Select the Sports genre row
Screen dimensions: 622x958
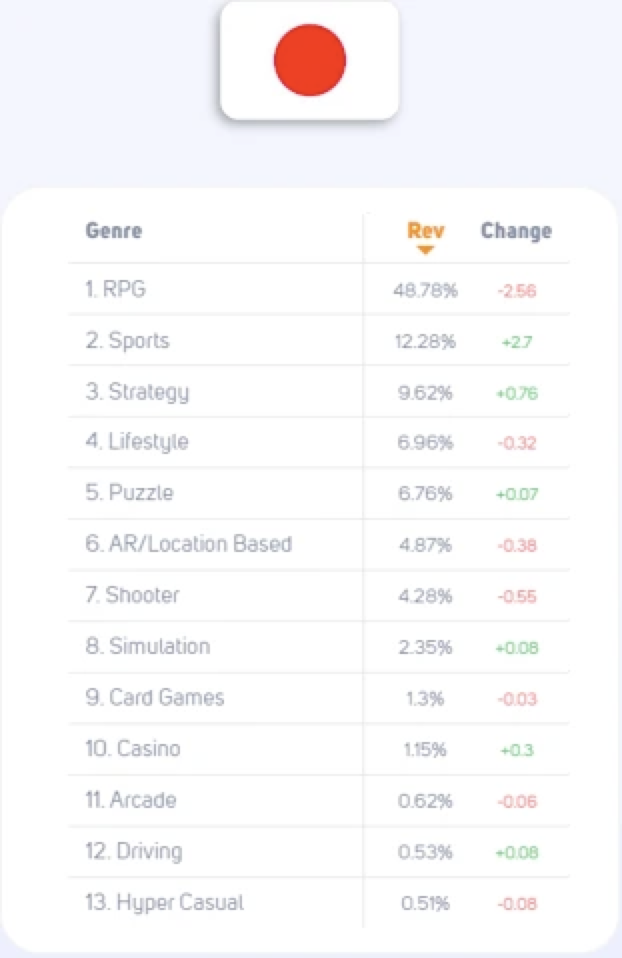click(319, 340)
